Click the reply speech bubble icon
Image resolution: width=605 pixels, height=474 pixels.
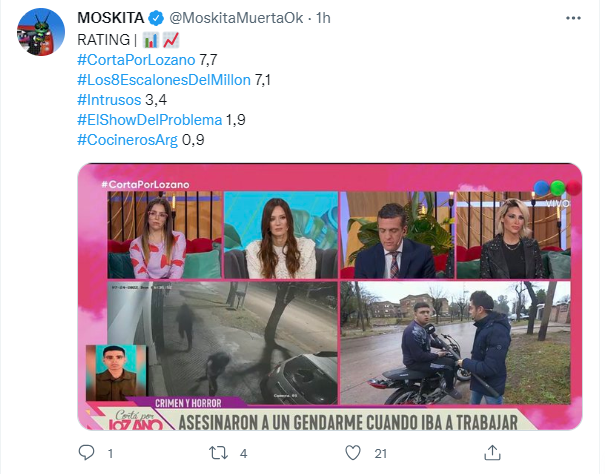tap(86, 452)
